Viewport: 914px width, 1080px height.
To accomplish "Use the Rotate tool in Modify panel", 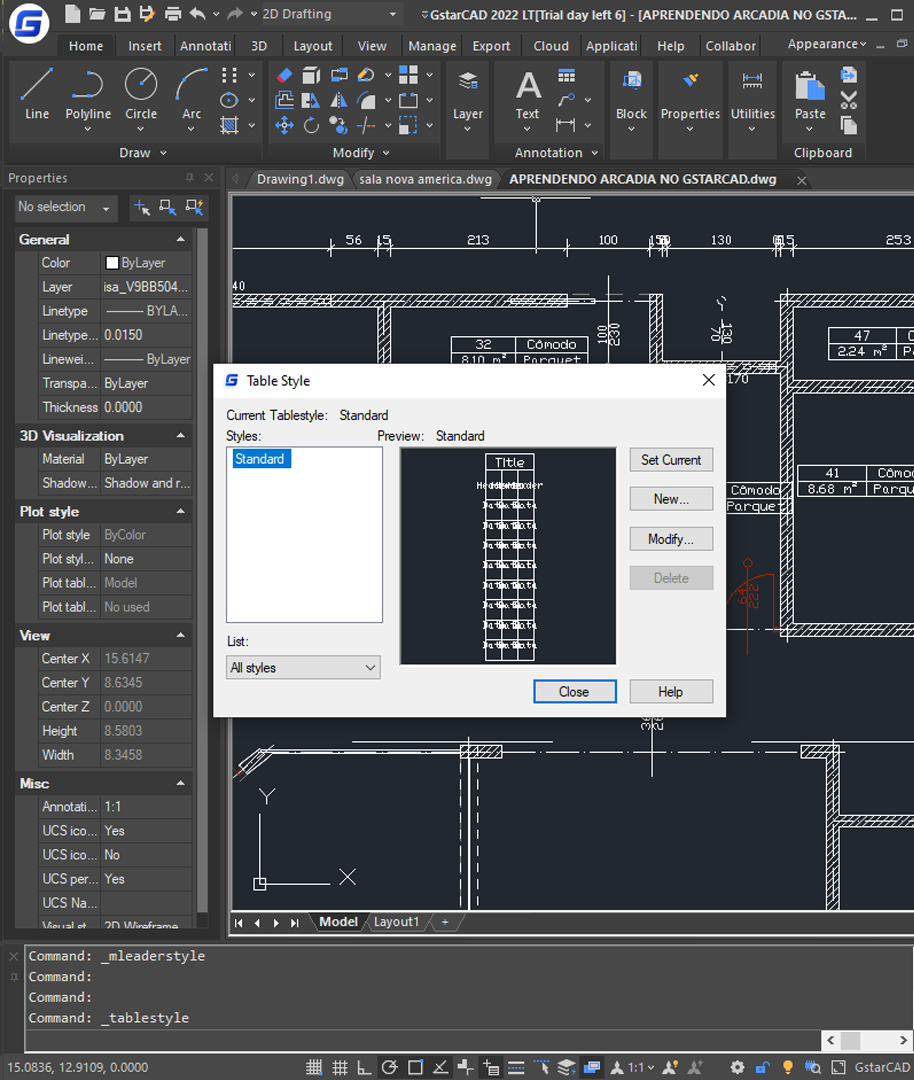I will click(x=311, y=125).
